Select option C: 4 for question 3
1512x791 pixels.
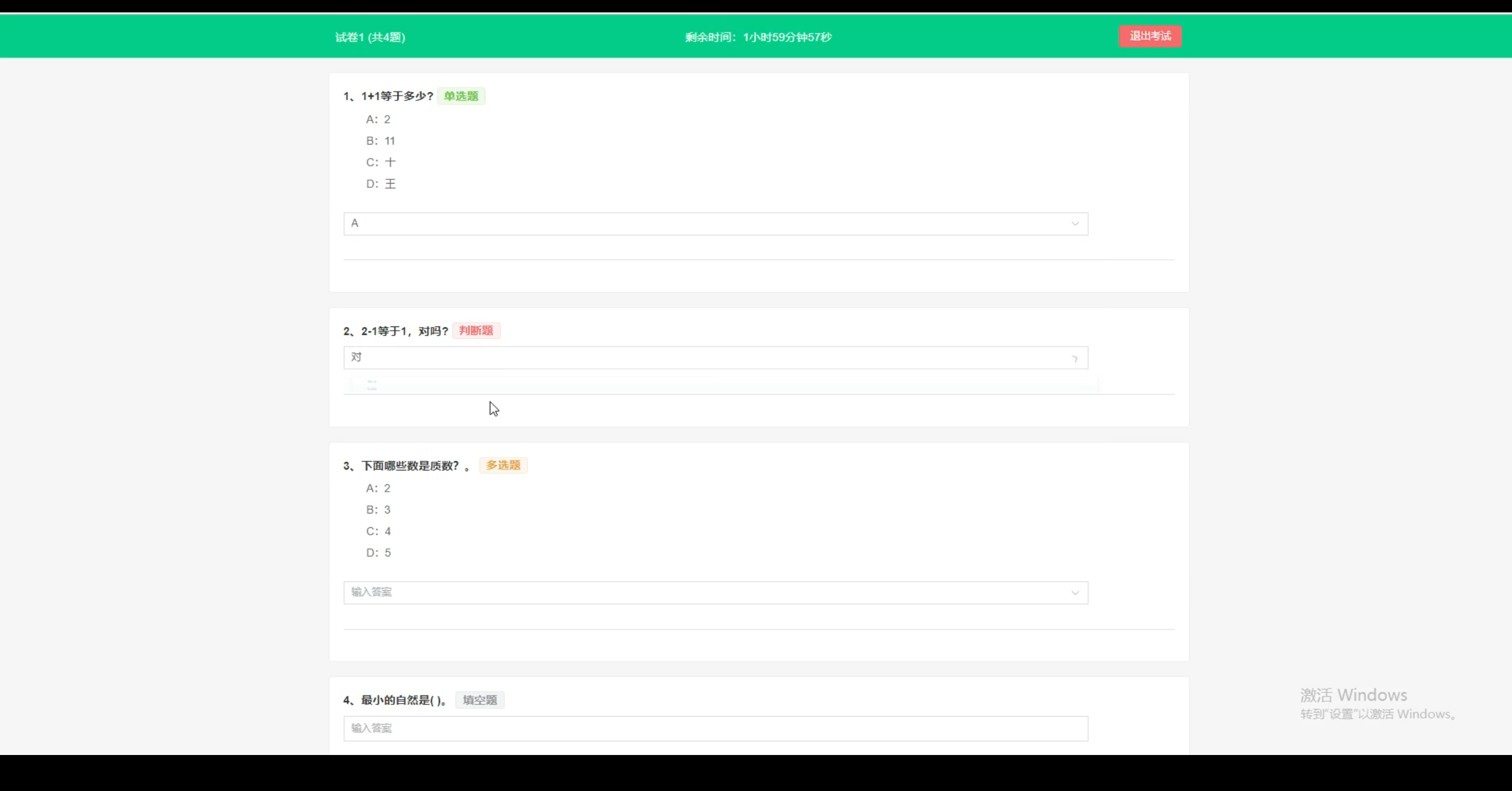tap(378, 531)
